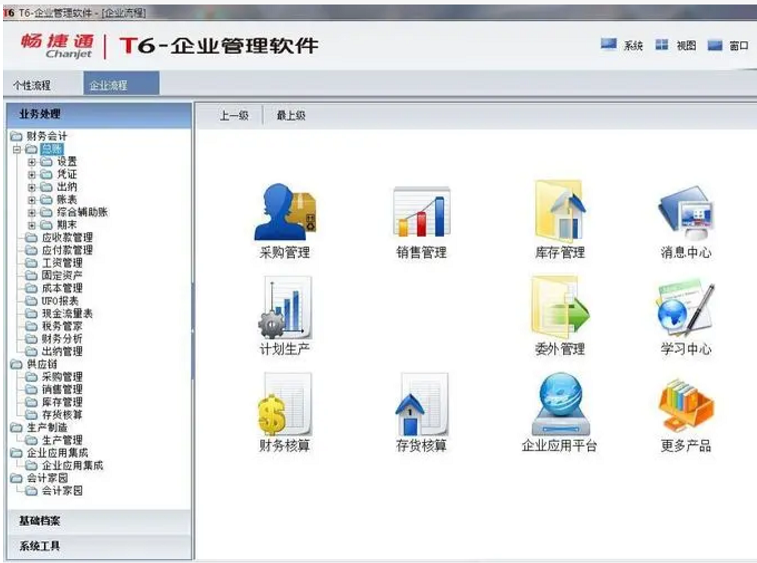This screenshot has height=563, width=757.
Task: Open the 采购管理 purchasing icon
Action: click(285, 211)
